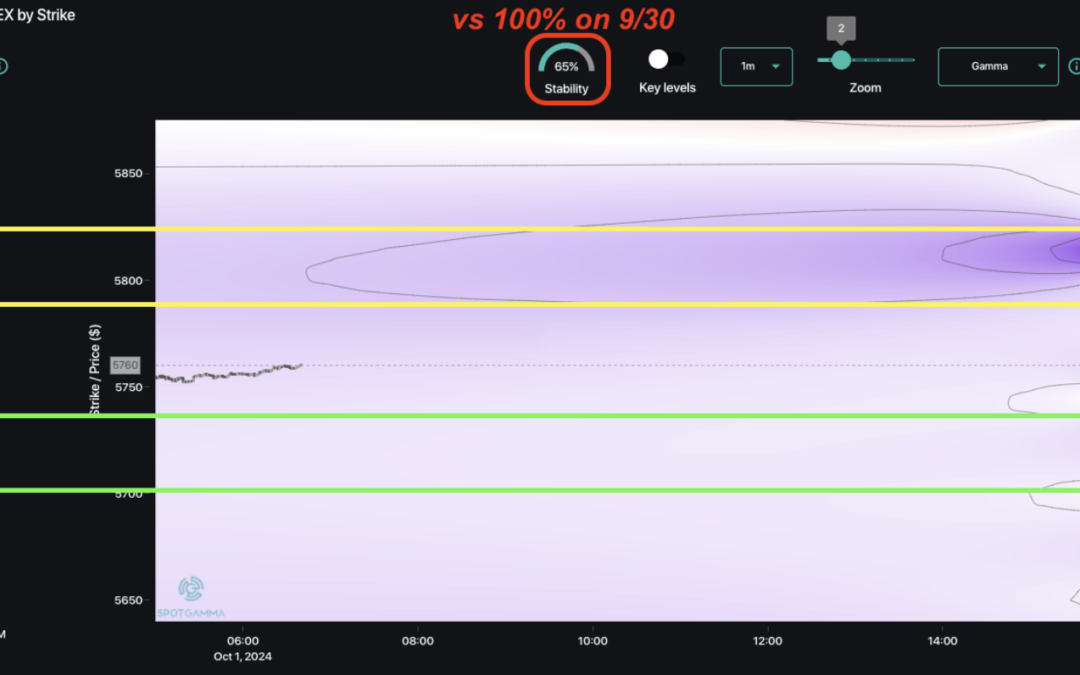Click the 06:00 time axis label
The width and height of the screenshot is (1080, 675).
242,641
